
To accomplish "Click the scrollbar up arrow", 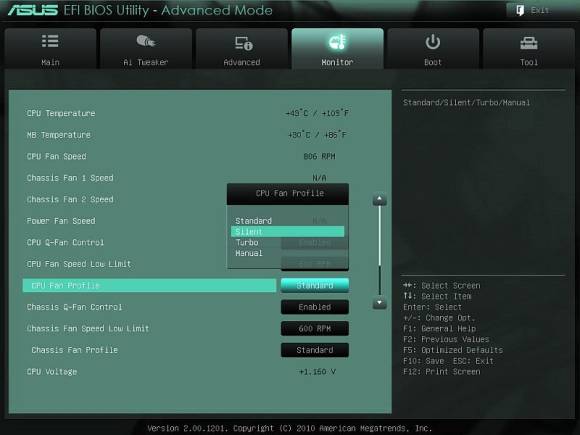I will (x=380, y=199).
